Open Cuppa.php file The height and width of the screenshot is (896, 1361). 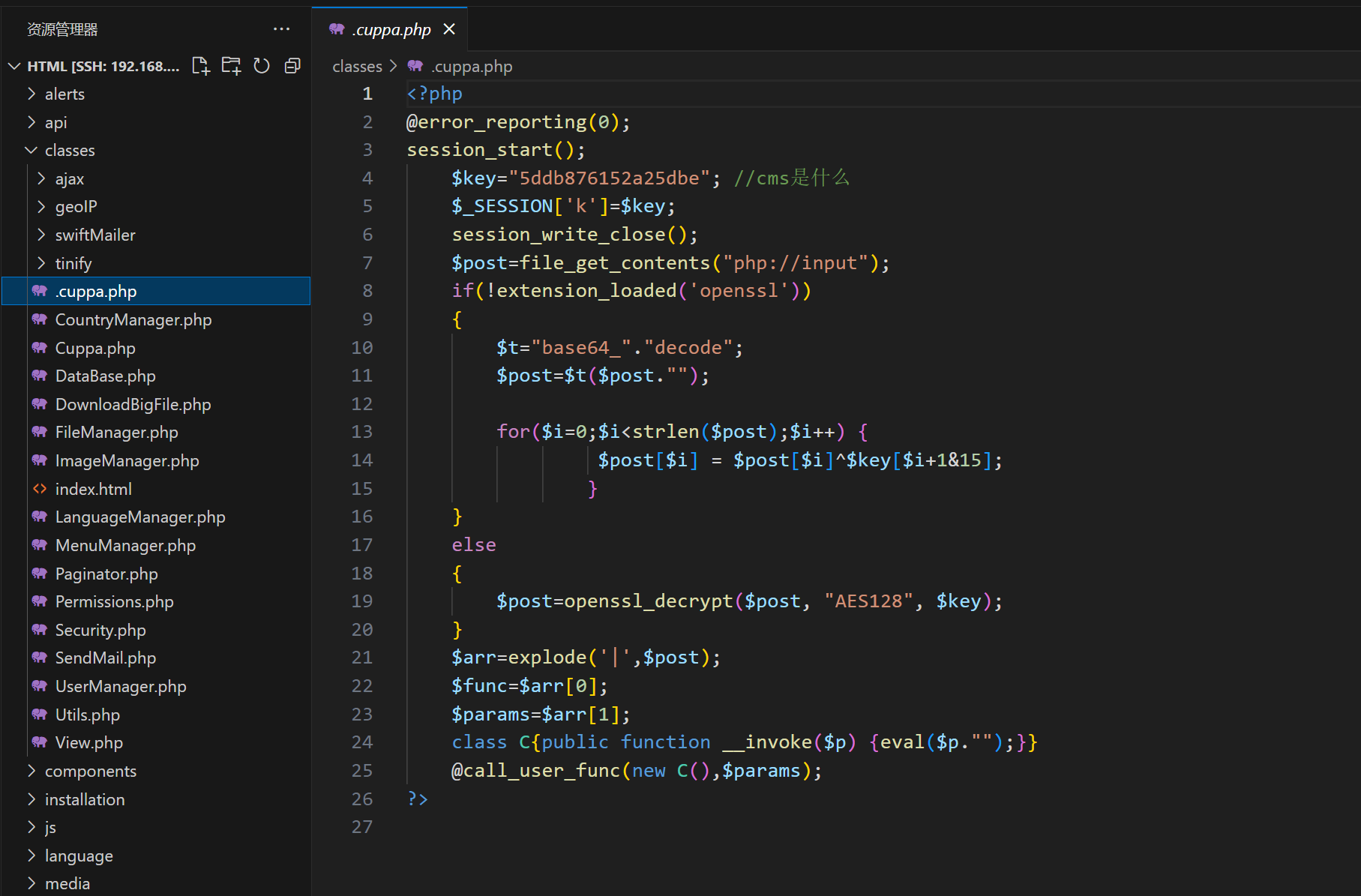click(x=156, y=348)
